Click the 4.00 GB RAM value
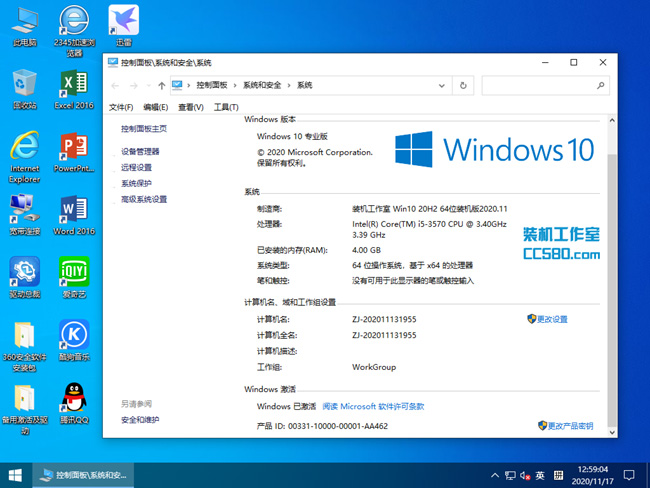Image resolution: width=650 pixels, height=488 pixels. pos(366,250)
